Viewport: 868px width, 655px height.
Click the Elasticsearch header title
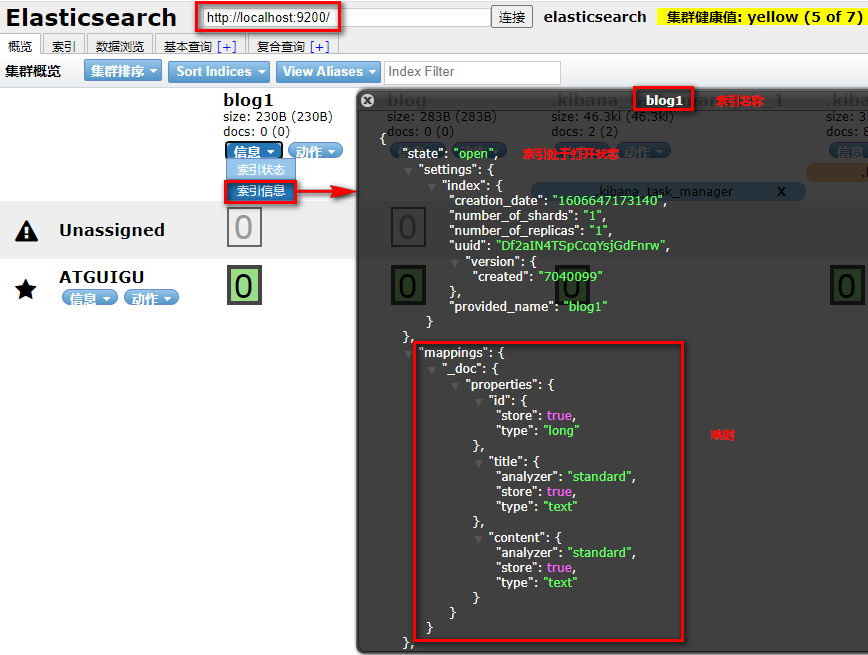coord(91,17)
